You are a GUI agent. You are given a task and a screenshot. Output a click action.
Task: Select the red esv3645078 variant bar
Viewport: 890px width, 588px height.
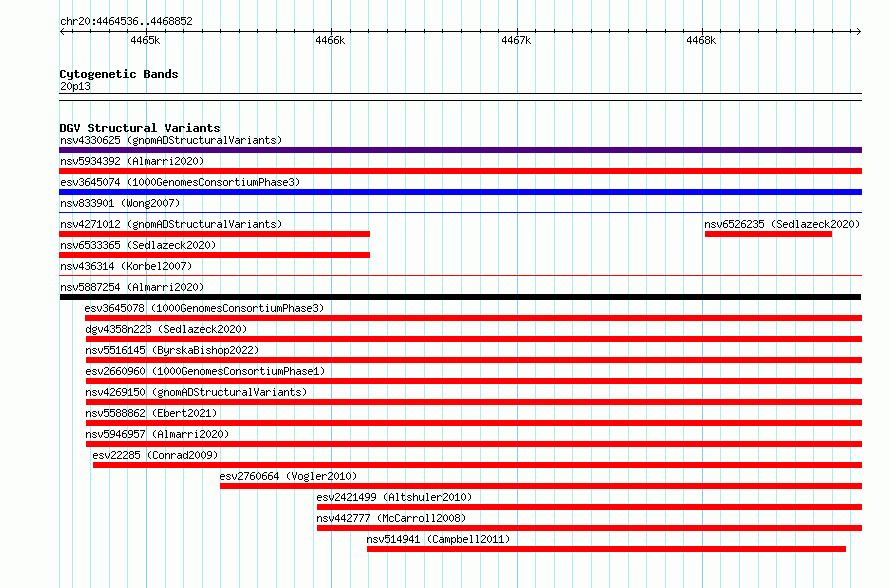tap(473, 318)
